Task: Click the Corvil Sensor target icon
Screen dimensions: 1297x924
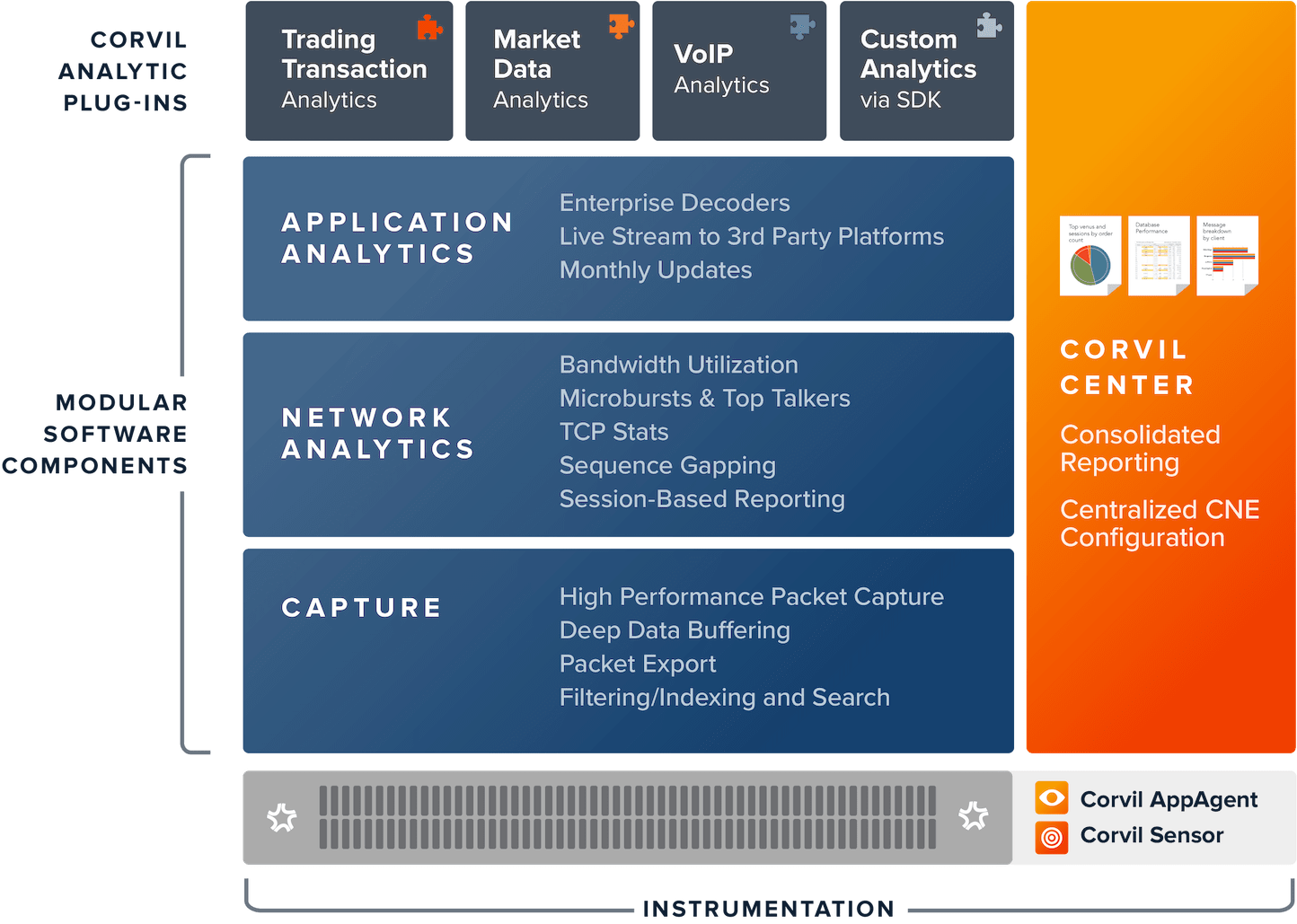Action: pyautogui.click(x=1051, y=837)
